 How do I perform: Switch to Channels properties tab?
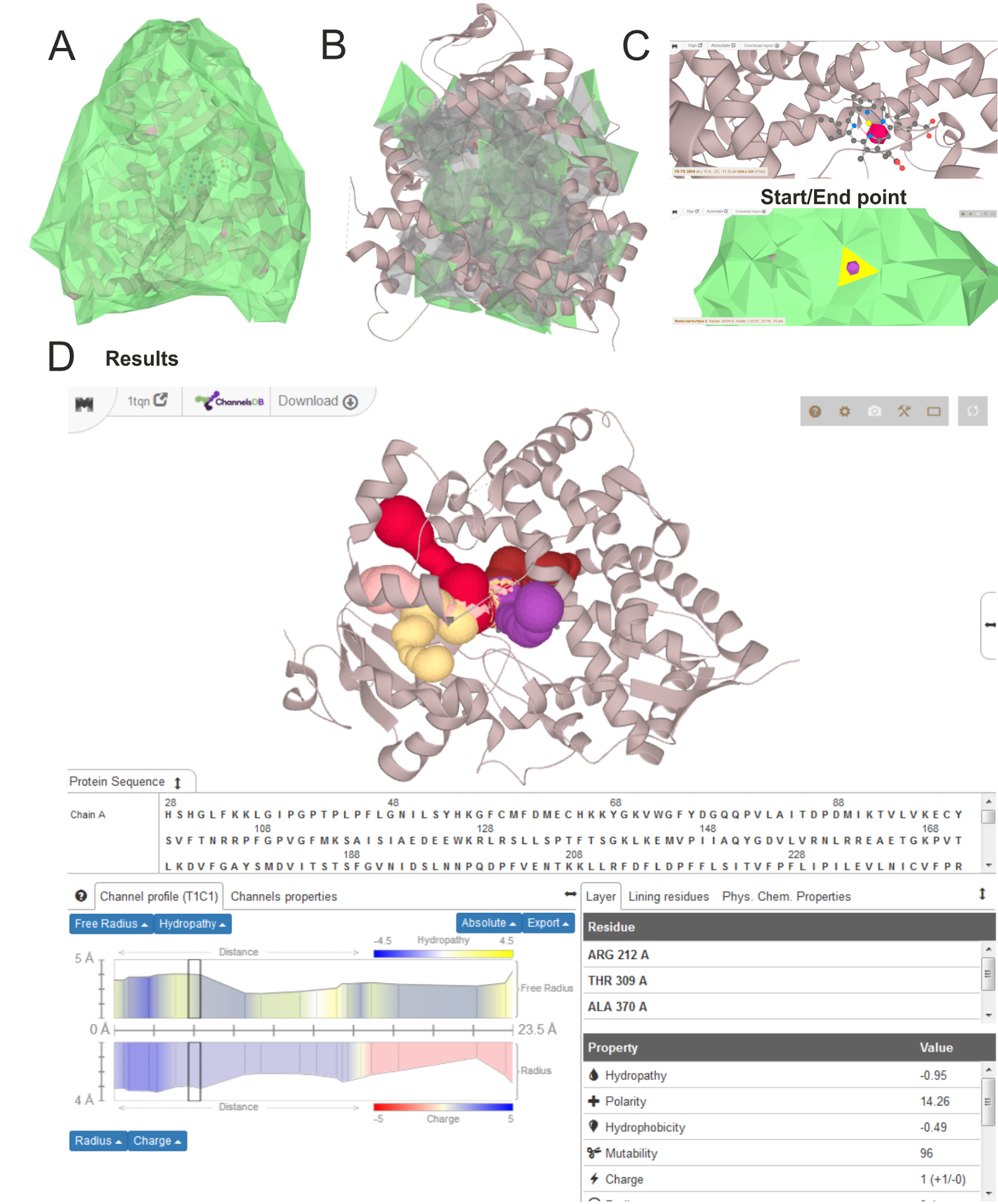pyautogui.click(x=283, y=896)
